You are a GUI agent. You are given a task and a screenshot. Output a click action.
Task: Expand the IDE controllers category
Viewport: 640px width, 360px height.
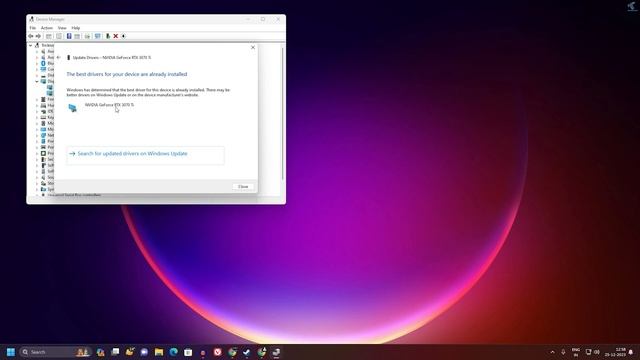point(37,111)
